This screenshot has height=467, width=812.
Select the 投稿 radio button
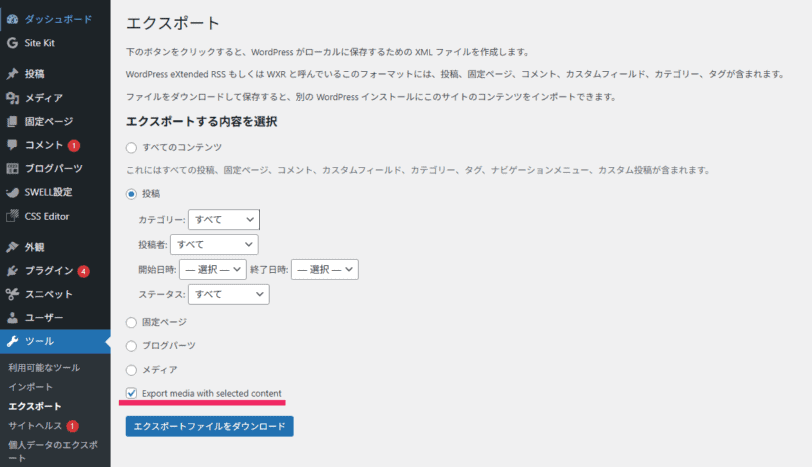(132, 194)
